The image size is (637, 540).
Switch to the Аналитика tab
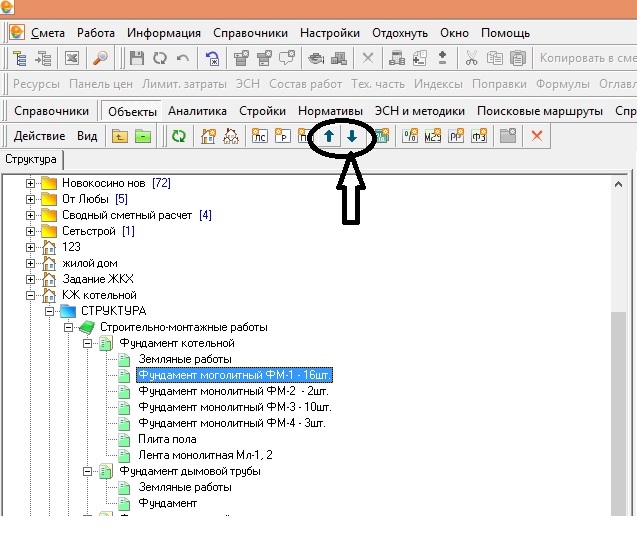tap(197, 111)
